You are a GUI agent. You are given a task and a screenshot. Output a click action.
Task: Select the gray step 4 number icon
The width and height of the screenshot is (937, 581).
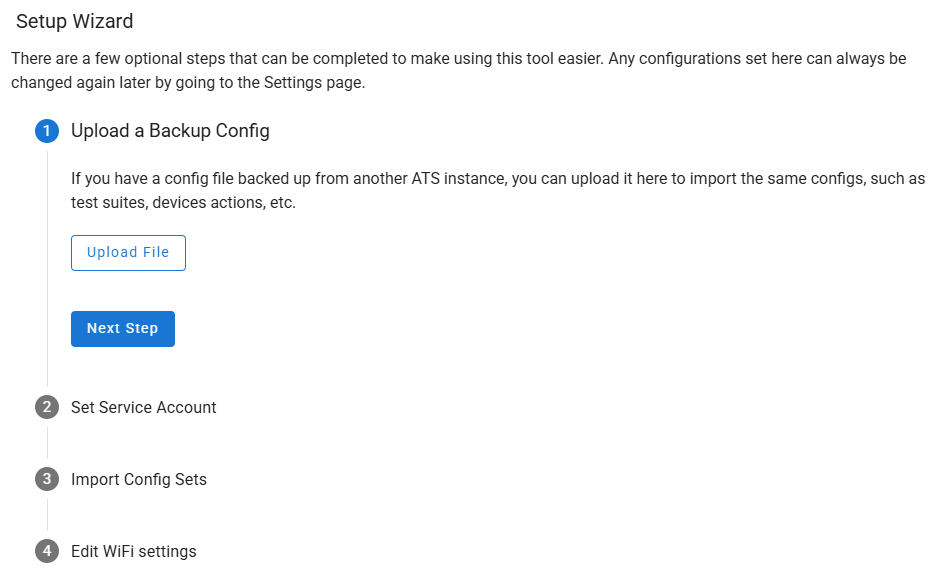pos(47,551)
